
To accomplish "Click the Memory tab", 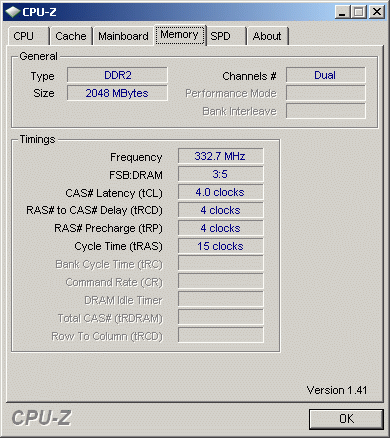I will click(x=180, y=35).
